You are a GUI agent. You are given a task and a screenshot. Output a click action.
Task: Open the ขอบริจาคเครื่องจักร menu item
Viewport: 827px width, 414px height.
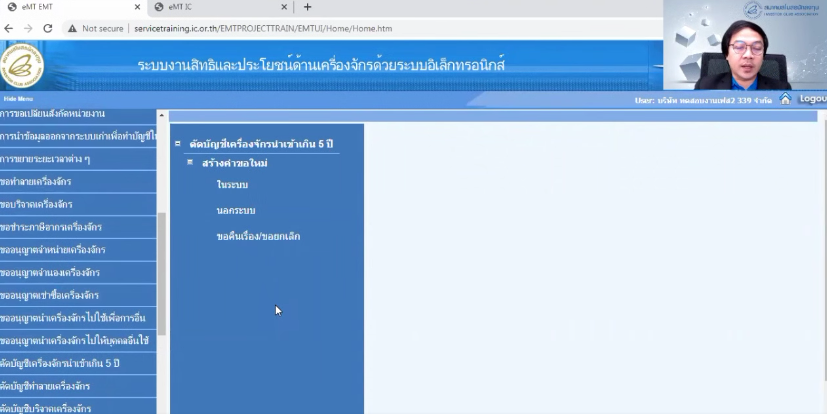coord(78,204)
